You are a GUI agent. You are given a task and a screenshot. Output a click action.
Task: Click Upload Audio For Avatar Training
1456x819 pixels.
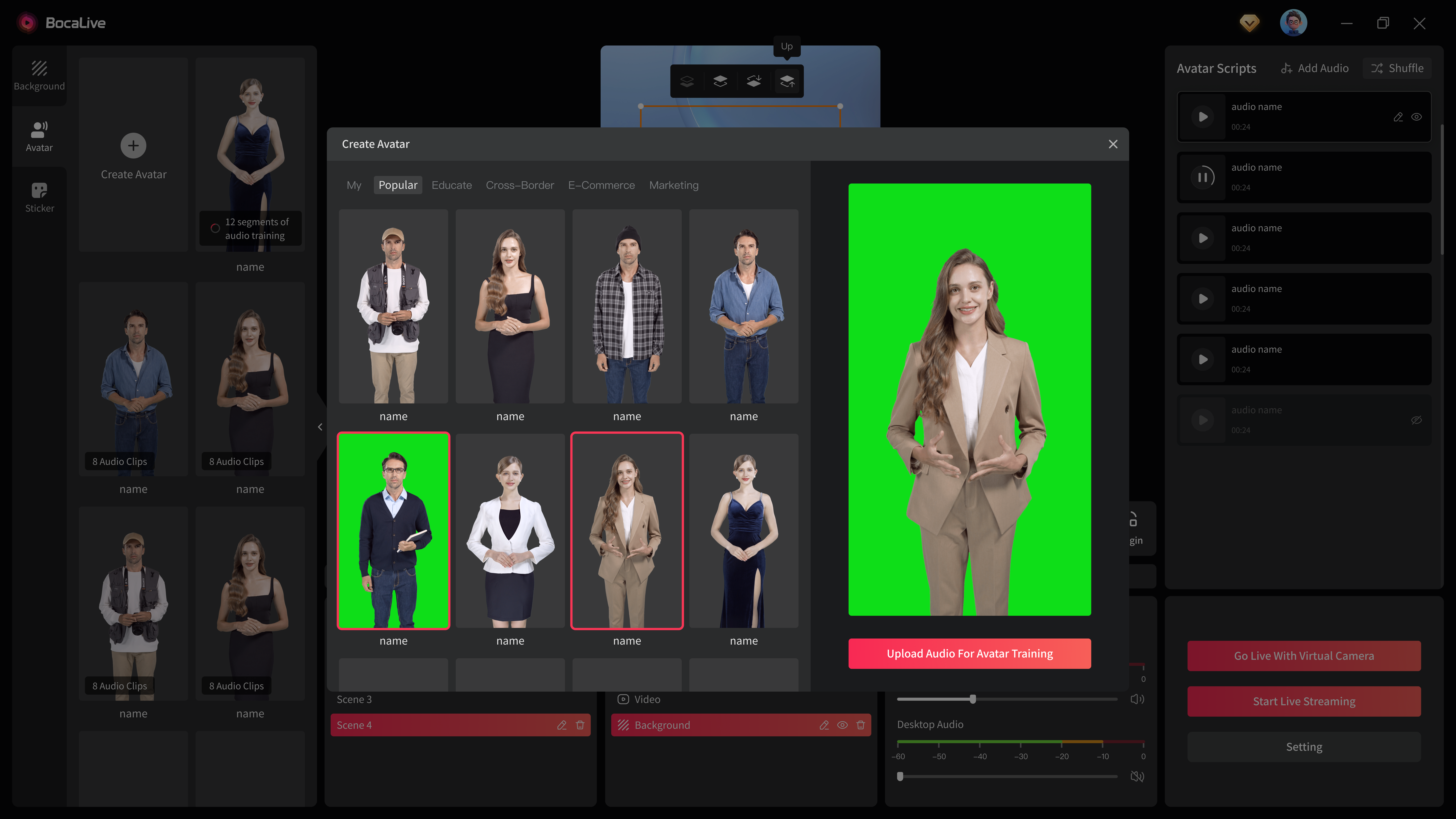969,653
